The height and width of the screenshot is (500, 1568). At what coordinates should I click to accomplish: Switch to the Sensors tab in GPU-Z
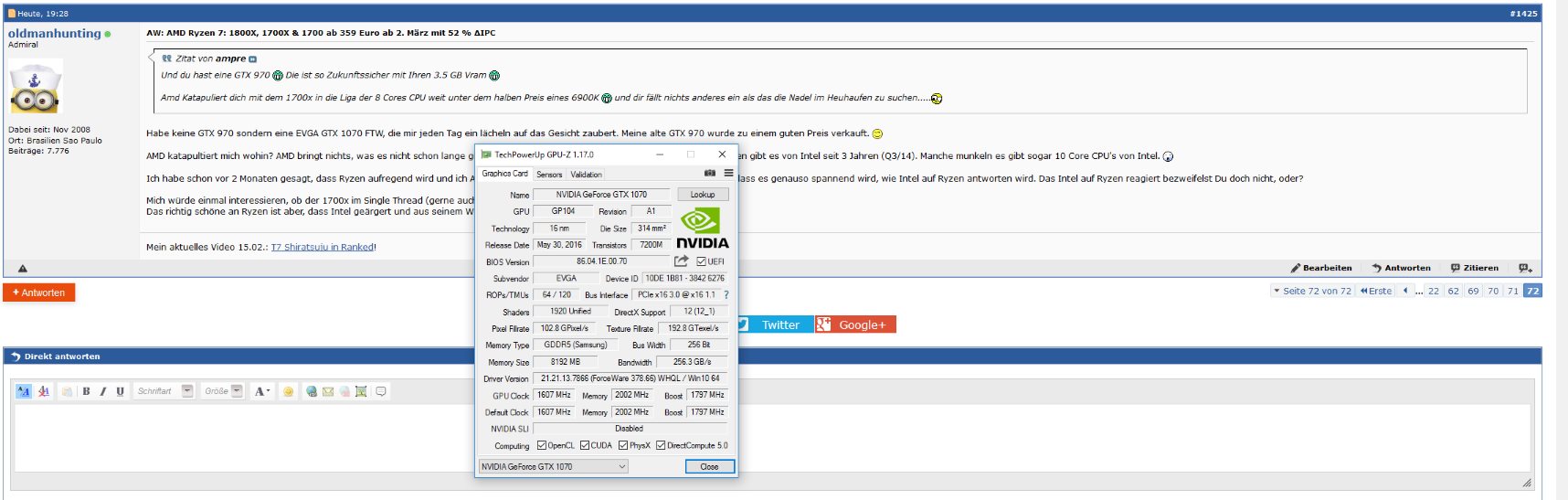pyautogui.click(x=549, y=175)
